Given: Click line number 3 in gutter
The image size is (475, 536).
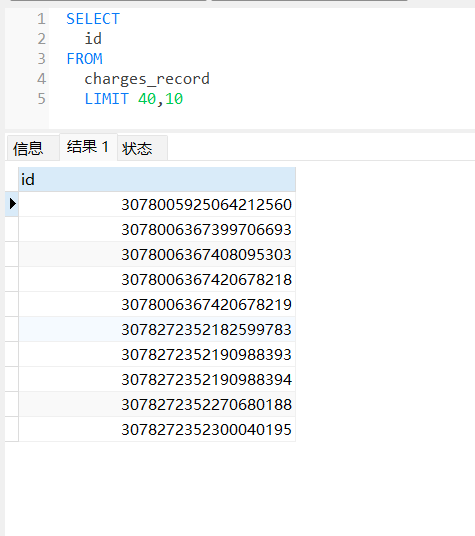Looking at the screenshot, I should click(x=41, y=59).
